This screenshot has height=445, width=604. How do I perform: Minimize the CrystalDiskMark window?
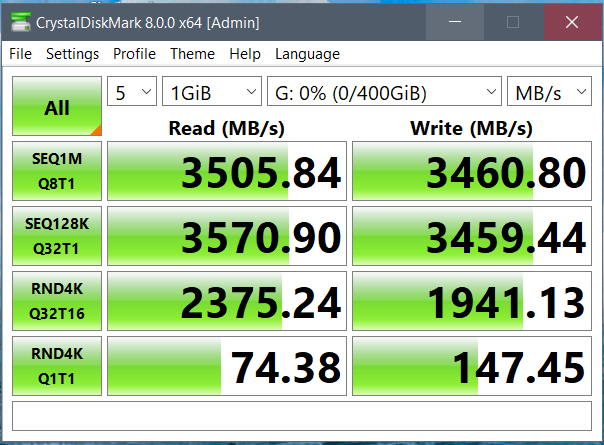[455, 22]
